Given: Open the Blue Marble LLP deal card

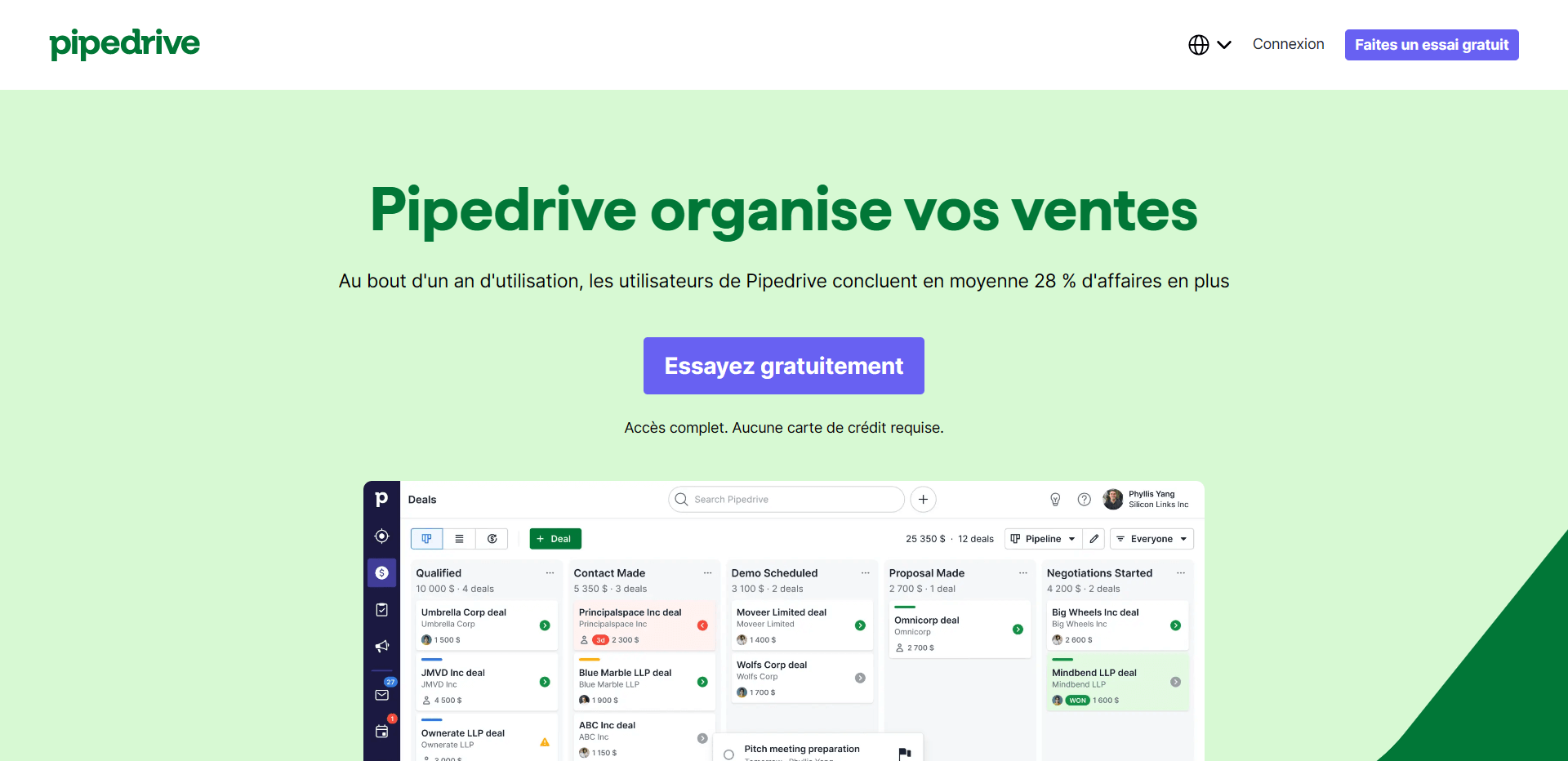Looking at the screenshot, I should [x=644, y=683].
